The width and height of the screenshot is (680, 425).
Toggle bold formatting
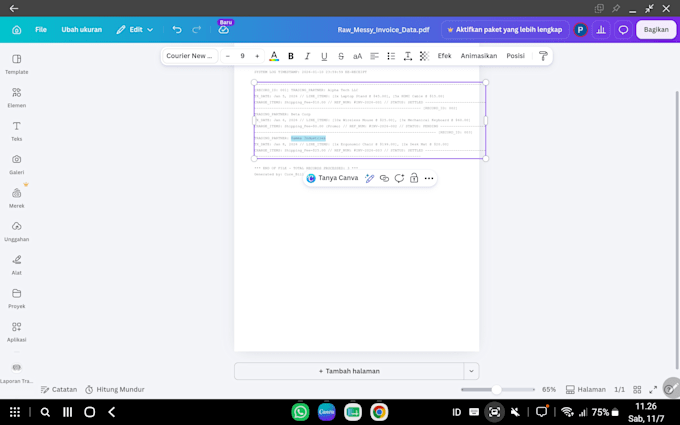coord(291,56)
